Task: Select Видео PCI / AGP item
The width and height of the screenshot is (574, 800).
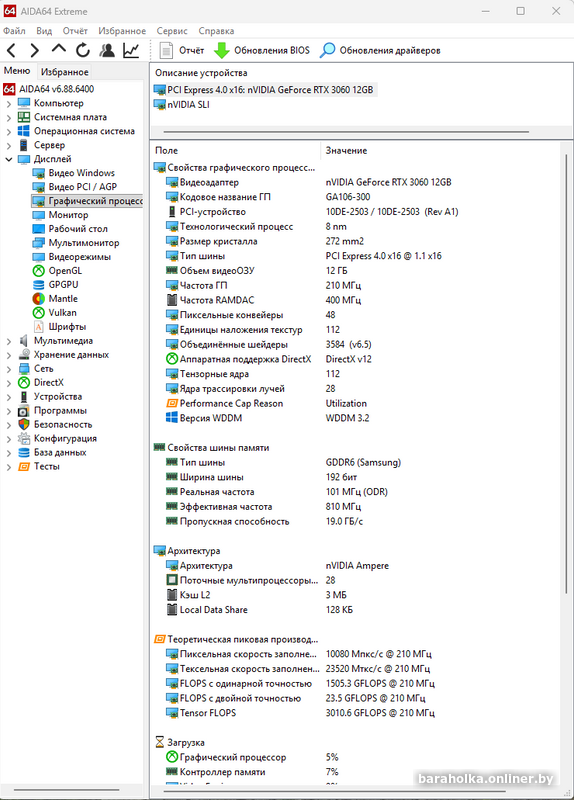Action: (82, 187)
